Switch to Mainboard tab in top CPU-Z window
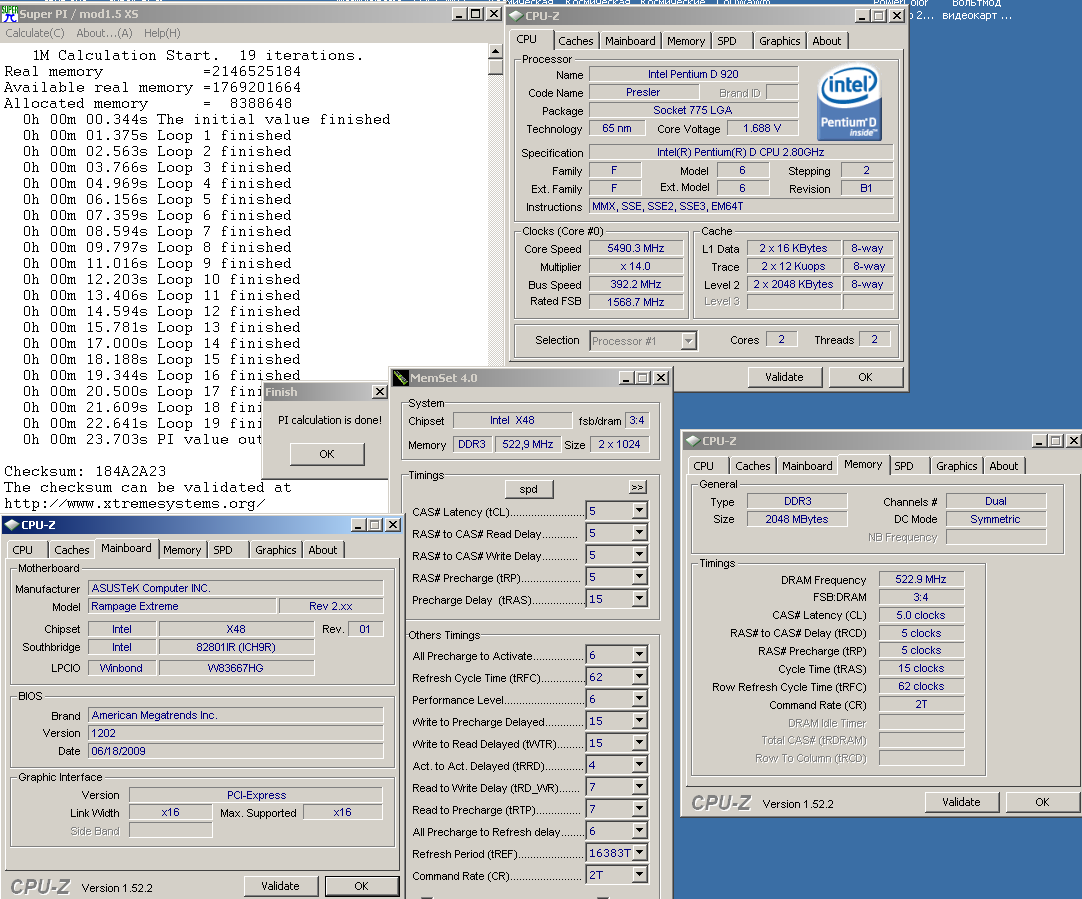Screen dimensions: 1082x899 [630, 41]
